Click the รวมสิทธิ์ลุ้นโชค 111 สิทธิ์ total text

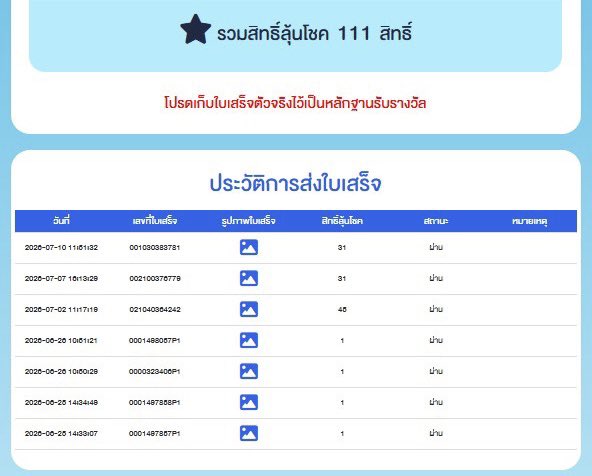click(314, 33)
